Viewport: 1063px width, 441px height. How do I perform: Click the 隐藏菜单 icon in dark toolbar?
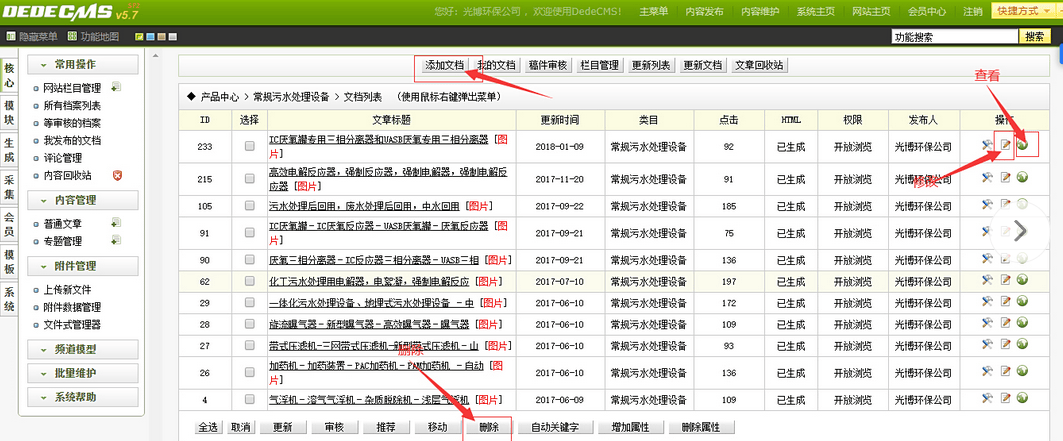point(10,37)
